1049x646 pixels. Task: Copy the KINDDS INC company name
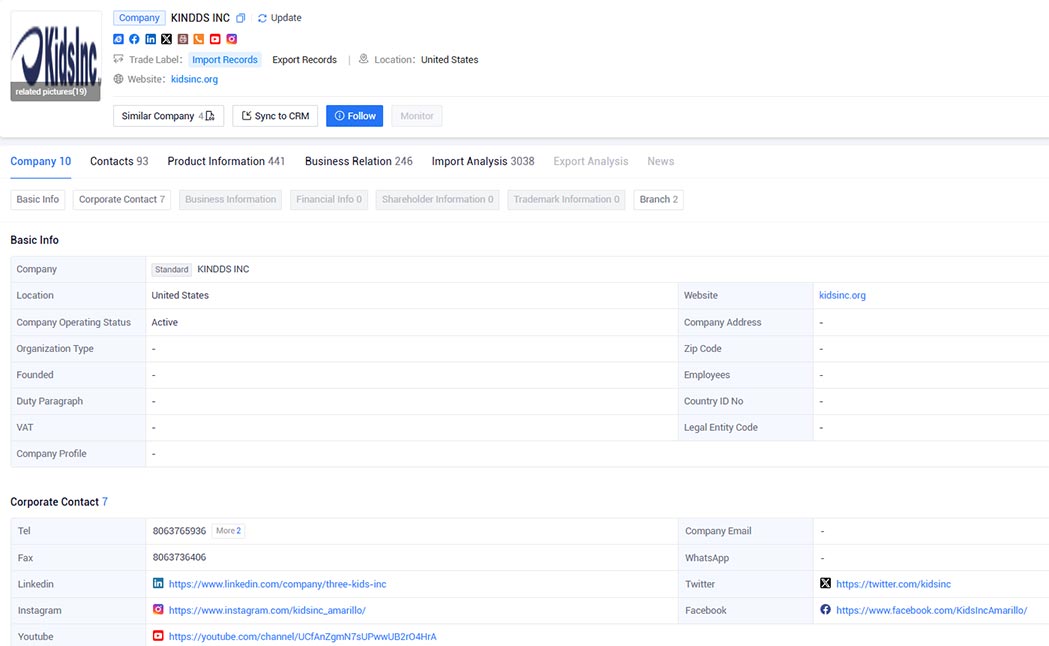click(241, 18)
